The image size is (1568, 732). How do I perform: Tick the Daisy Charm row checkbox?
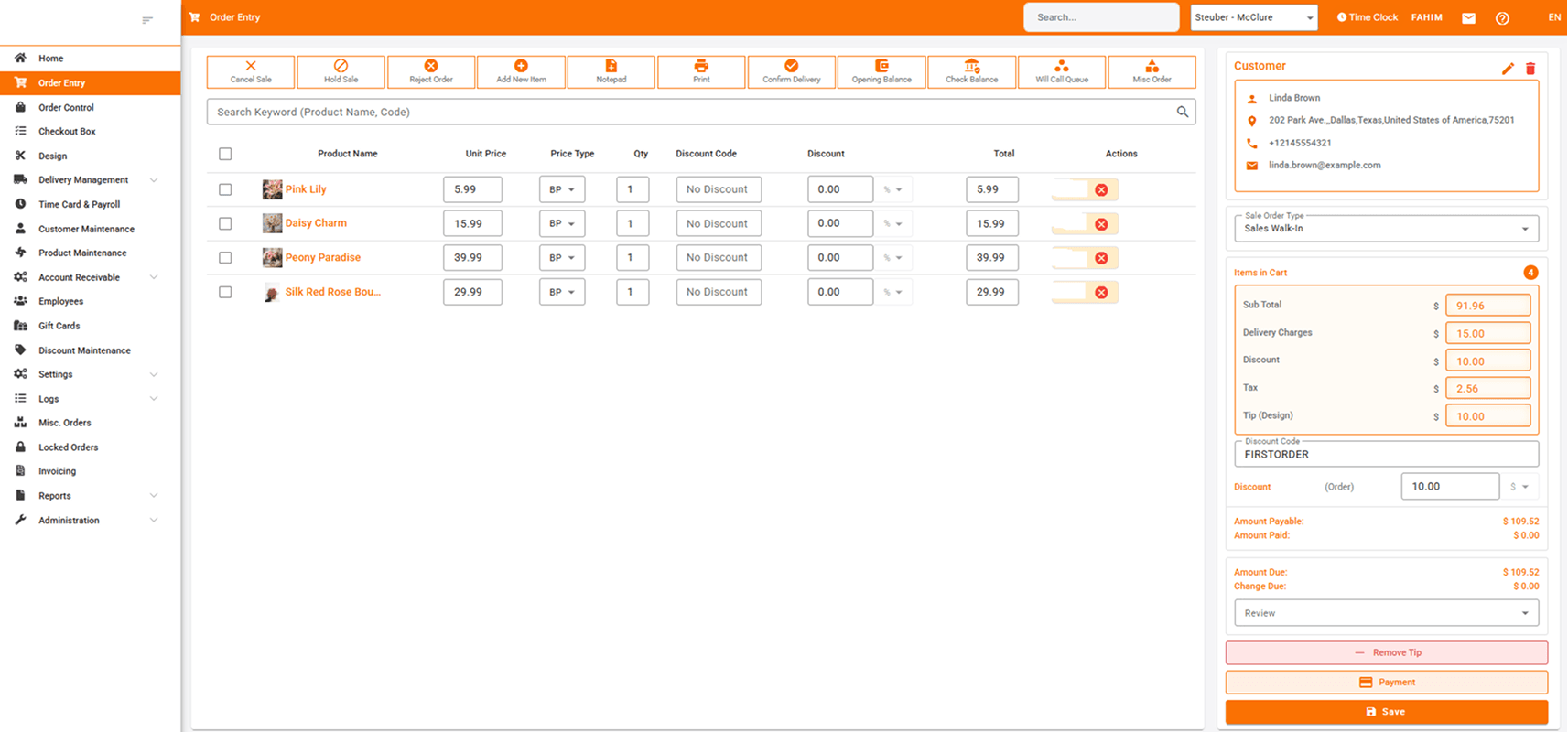[x=225, y=224]
